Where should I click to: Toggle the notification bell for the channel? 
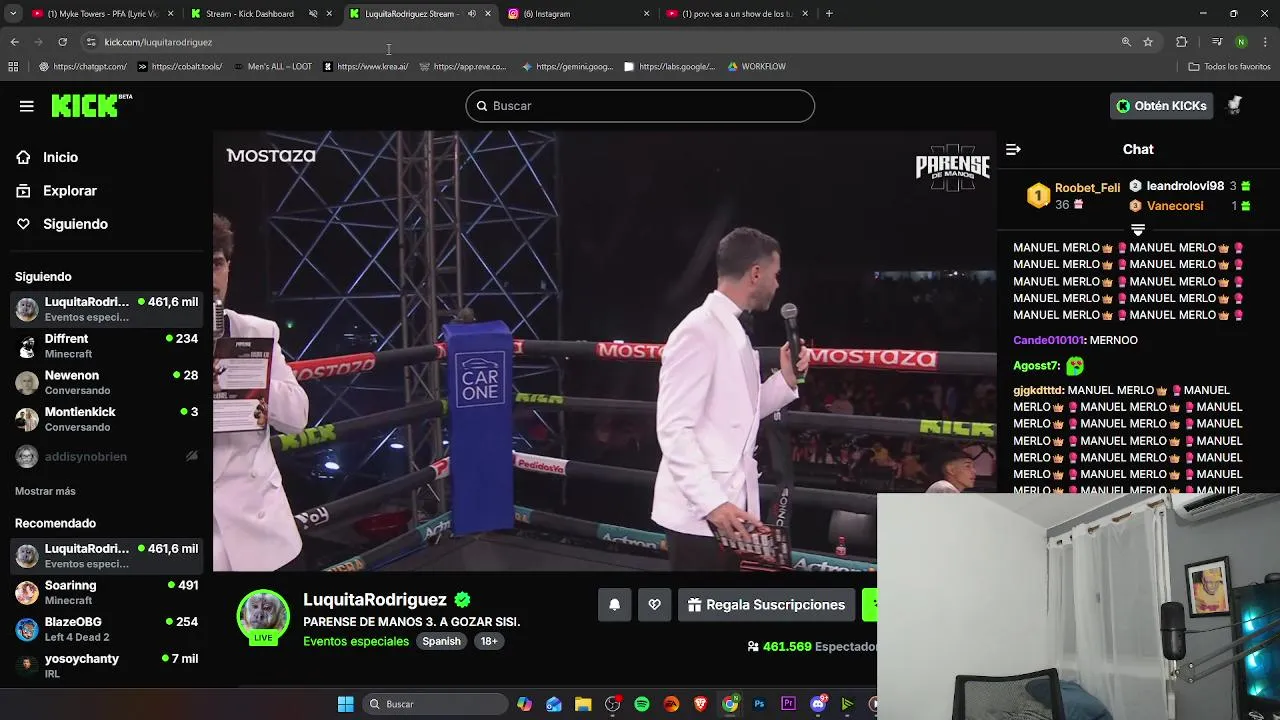(x=615, y=605)
